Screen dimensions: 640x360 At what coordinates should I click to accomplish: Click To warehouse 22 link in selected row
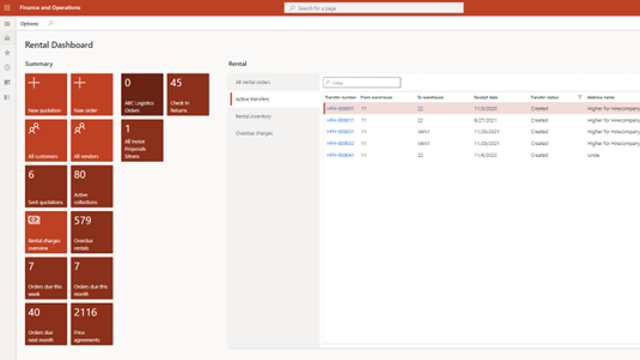[420, 109]
